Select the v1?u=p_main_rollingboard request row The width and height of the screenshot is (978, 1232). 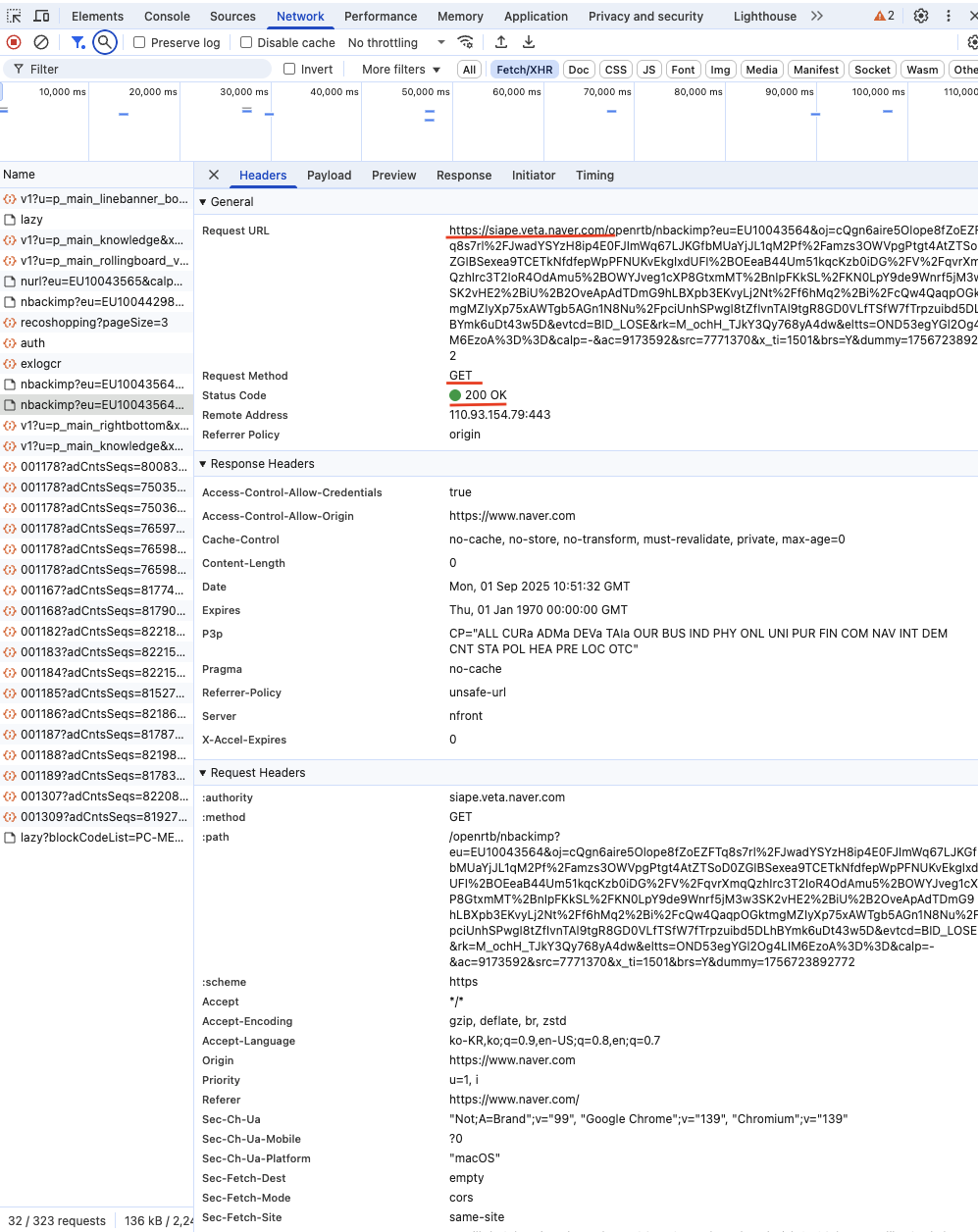(x=96, y=260)
